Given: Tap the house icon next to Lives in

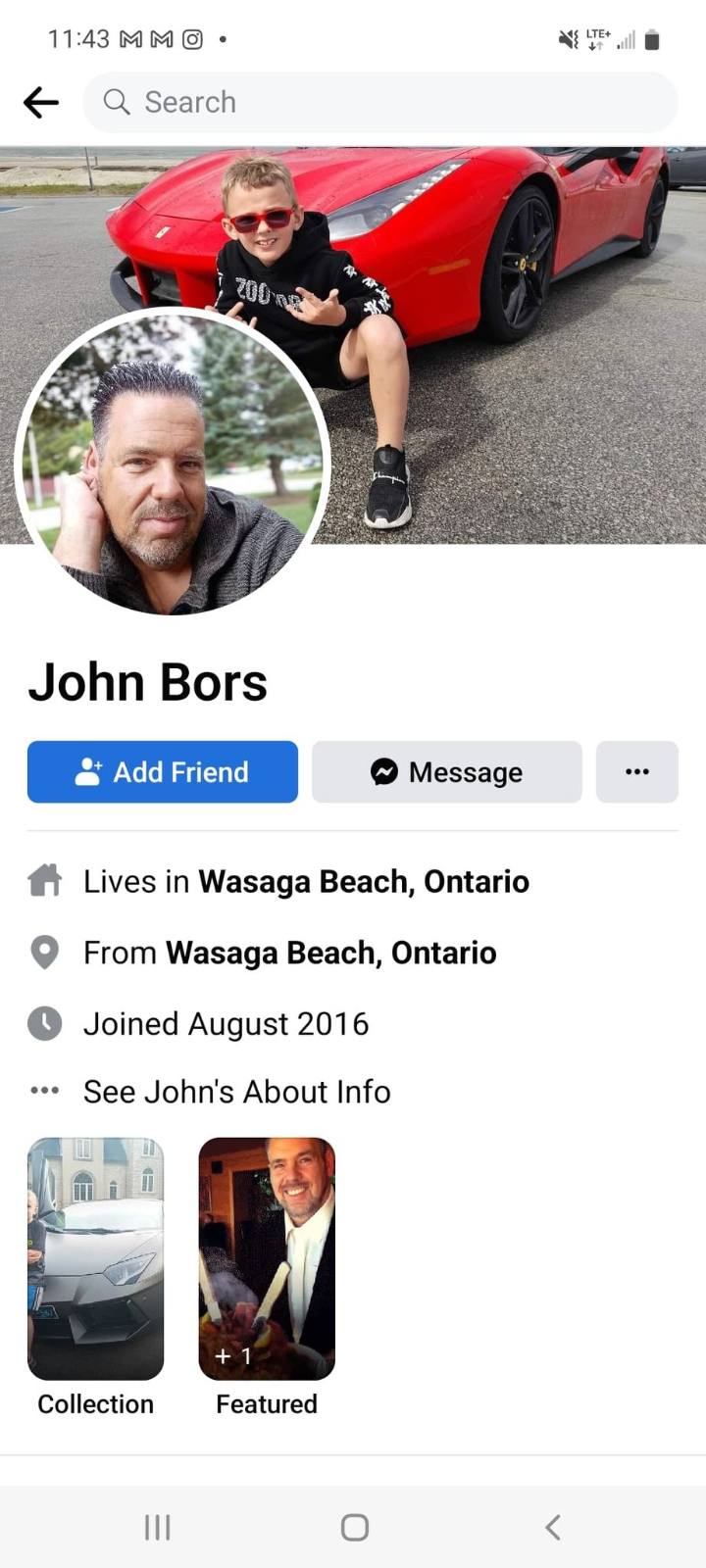Looking at the screenshot, I should (x=45, y=881).
